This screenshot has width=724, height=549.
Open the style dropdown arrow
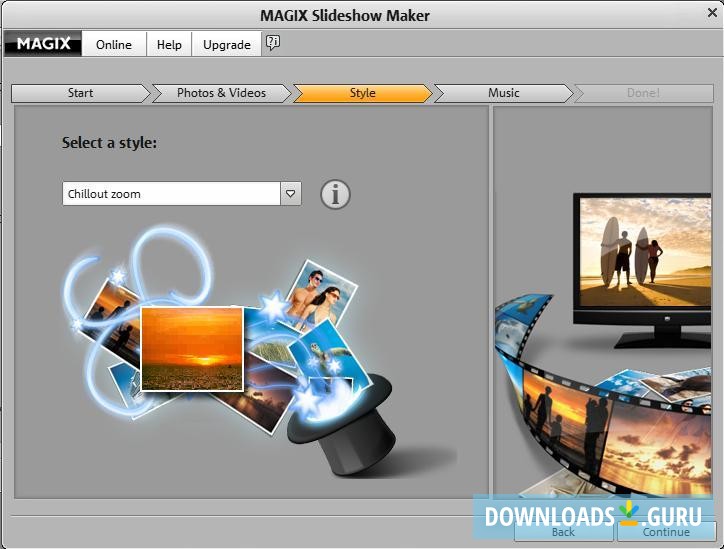click(290, 193)
